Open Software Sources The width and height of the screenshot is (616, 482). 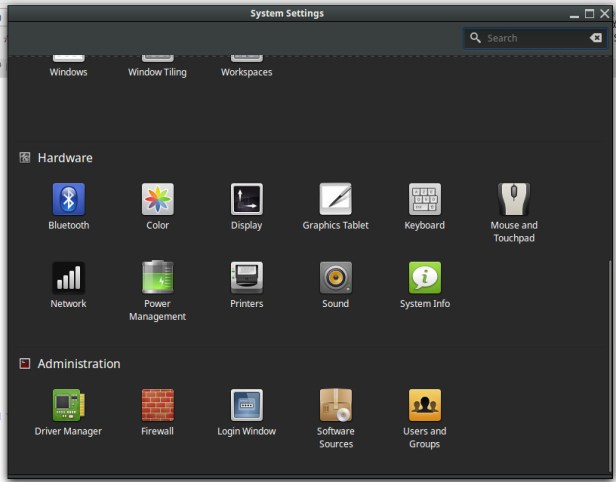pos(335,405)
